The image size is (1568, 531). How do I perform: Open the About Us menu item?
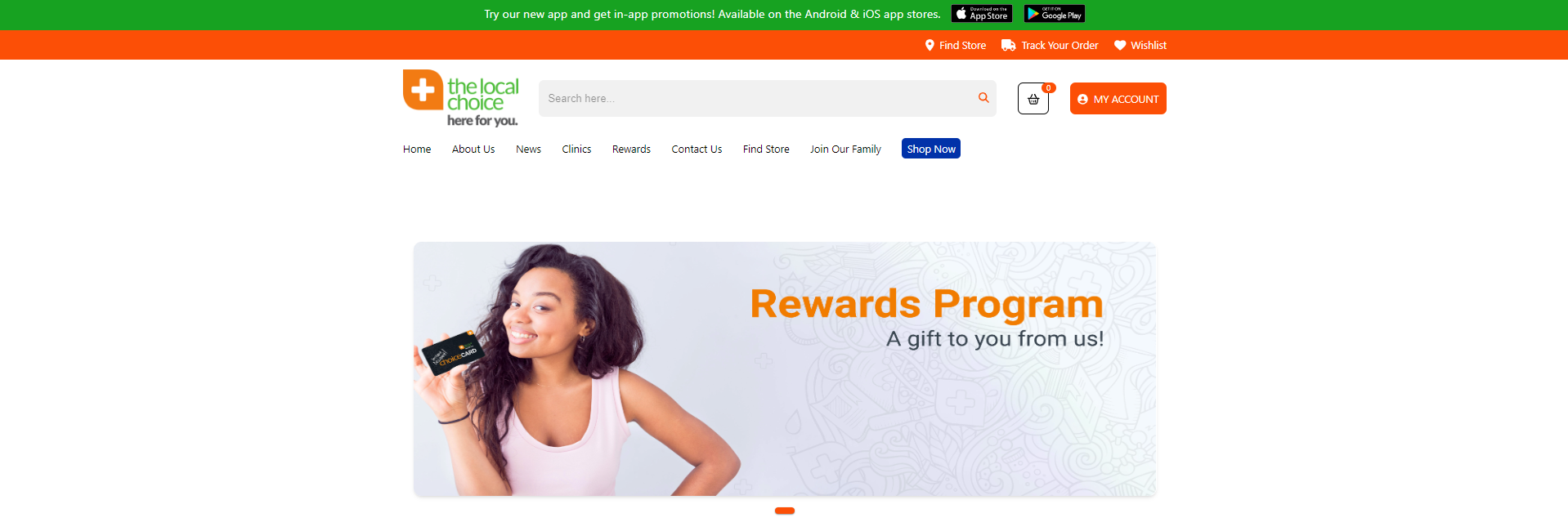pyautogui.click(x=473, y=149)
